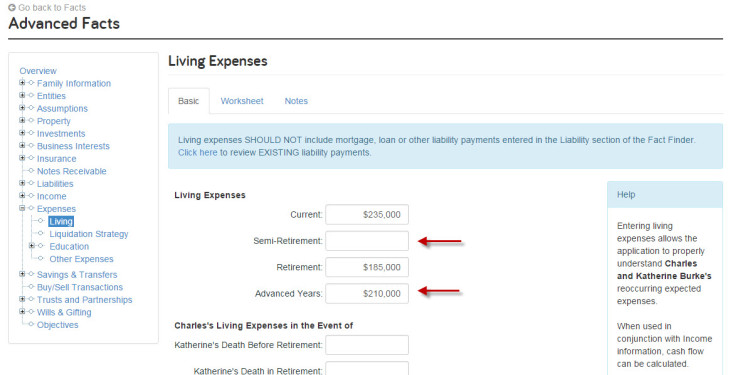This screenshot has height=375, width=730.
Task: Click the Current living expenses field
Action: 367,214
